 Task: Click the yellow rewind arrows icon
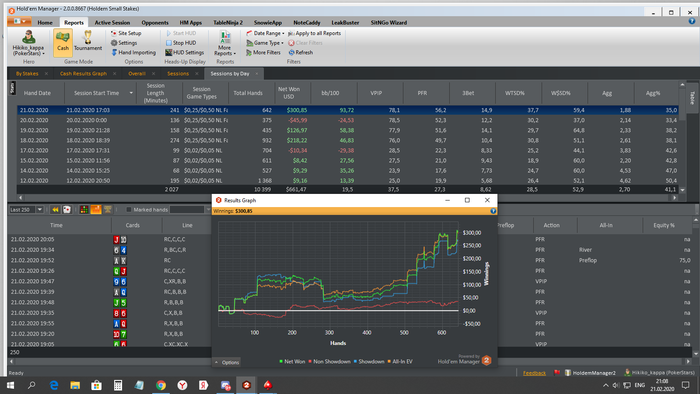pyautogui.click(x=55, y=209)
